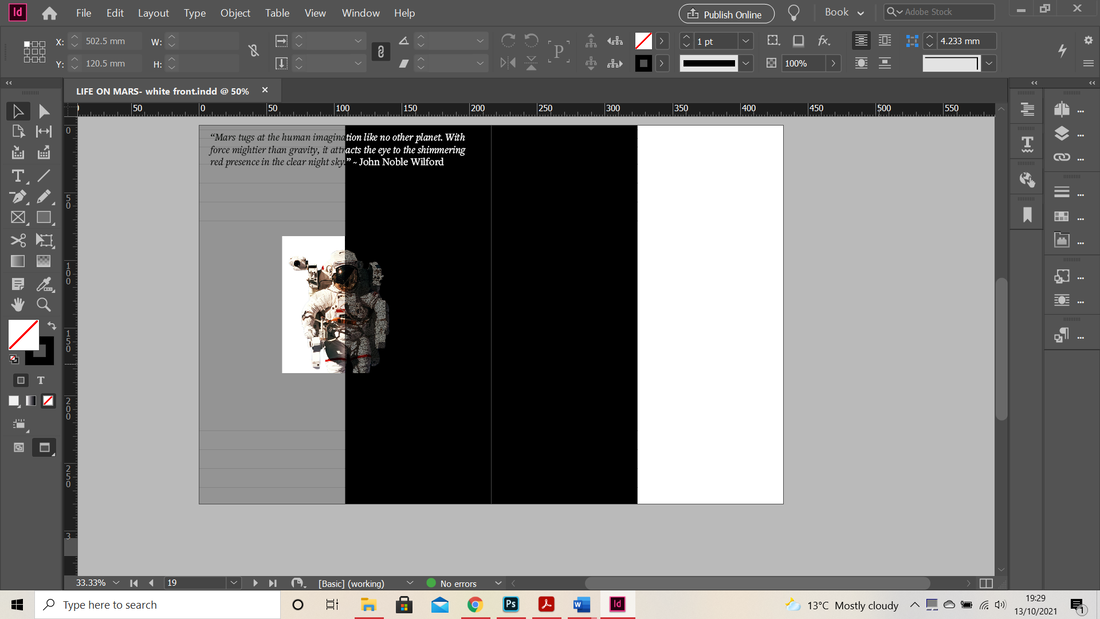
Task: Switch to Normal screen mode
Action: 18,448
